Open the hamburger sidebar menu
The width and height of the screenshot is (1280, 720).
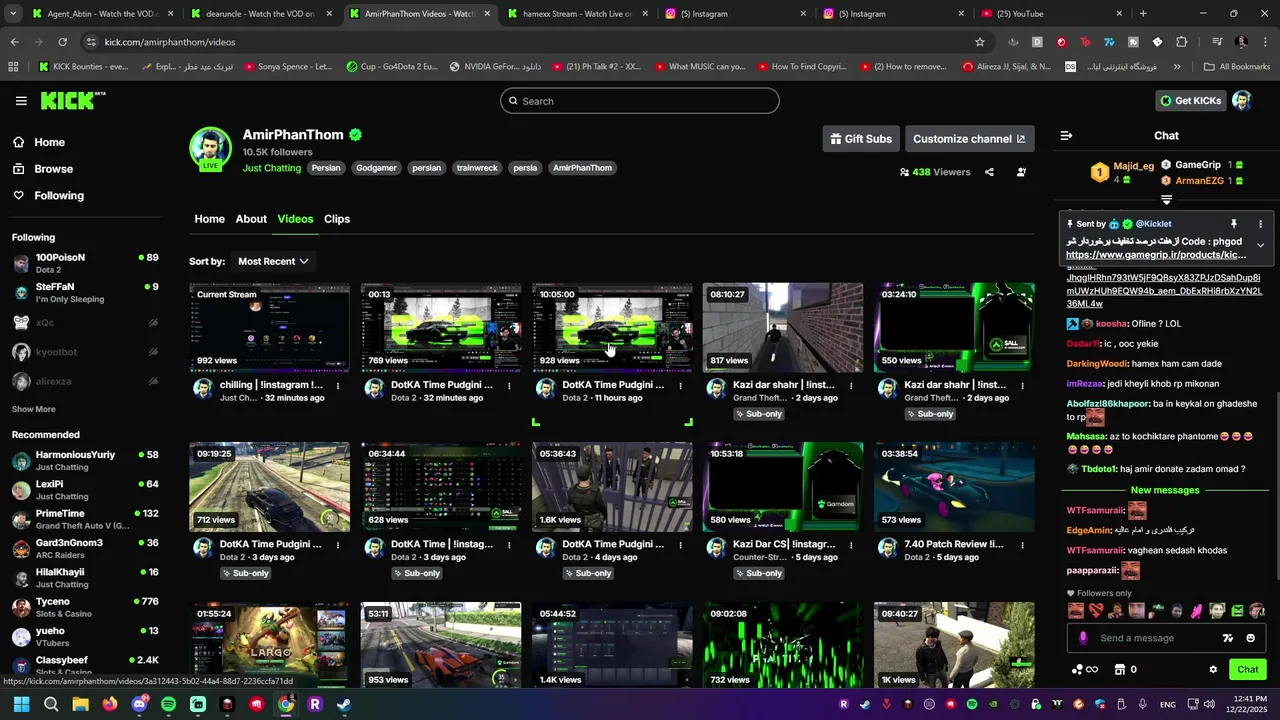(x=21, y=101)
